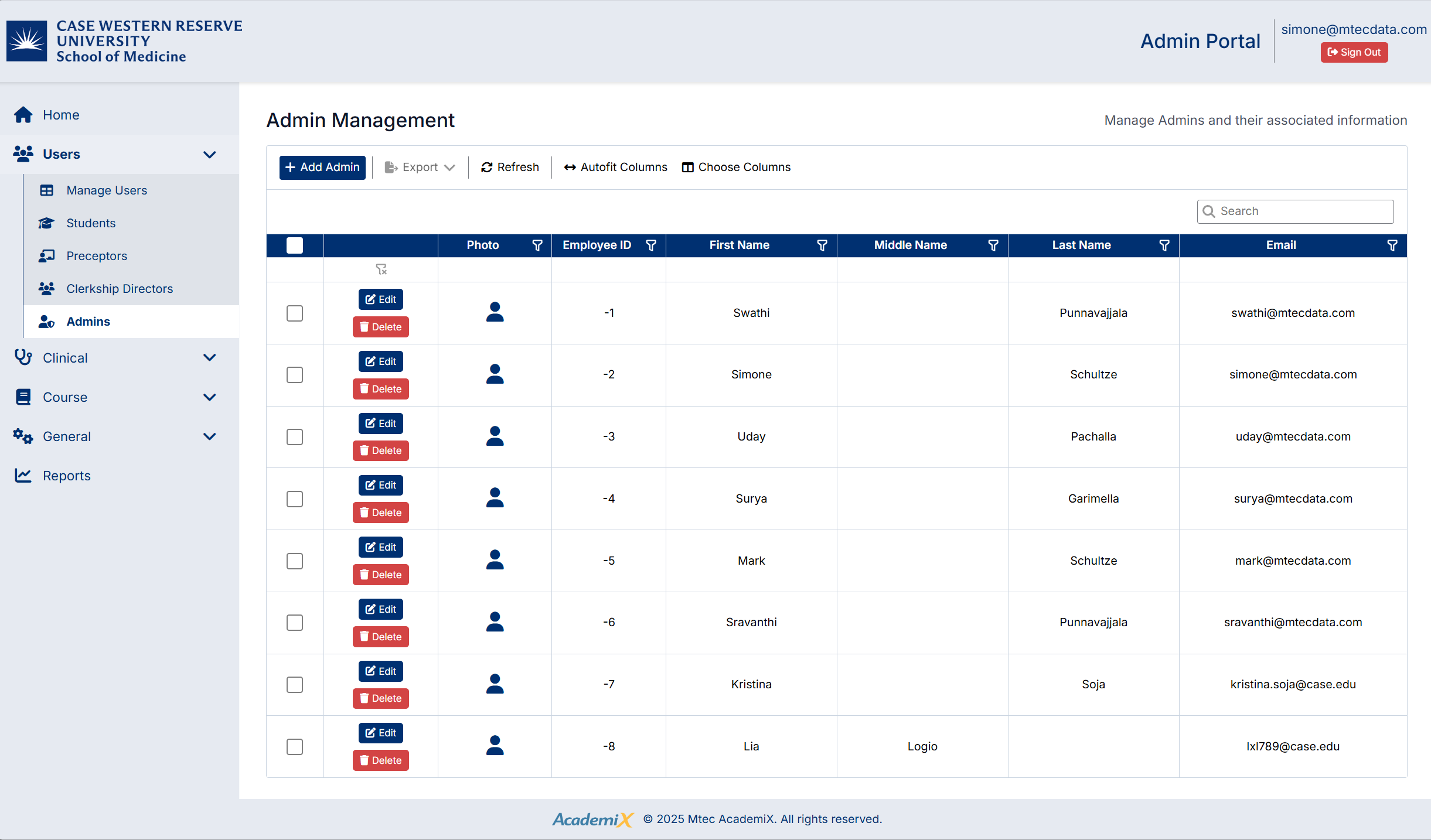The height and width of the screenshot is (840, 1431).
Task: Open the Export dropdown
Action: point(420,168)
